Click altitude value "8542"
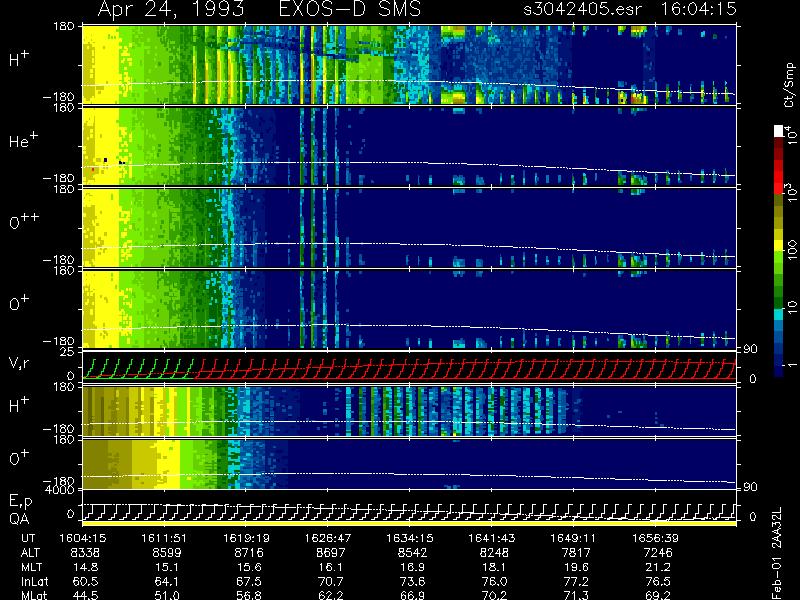This screenshot has height=600, width=800. 412,553
